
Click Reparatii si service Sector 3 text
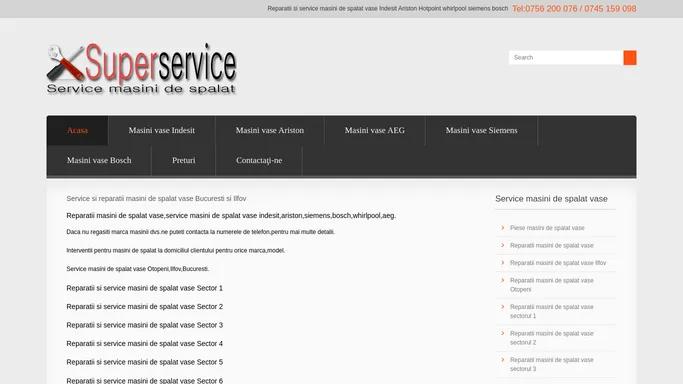point(145,325)
